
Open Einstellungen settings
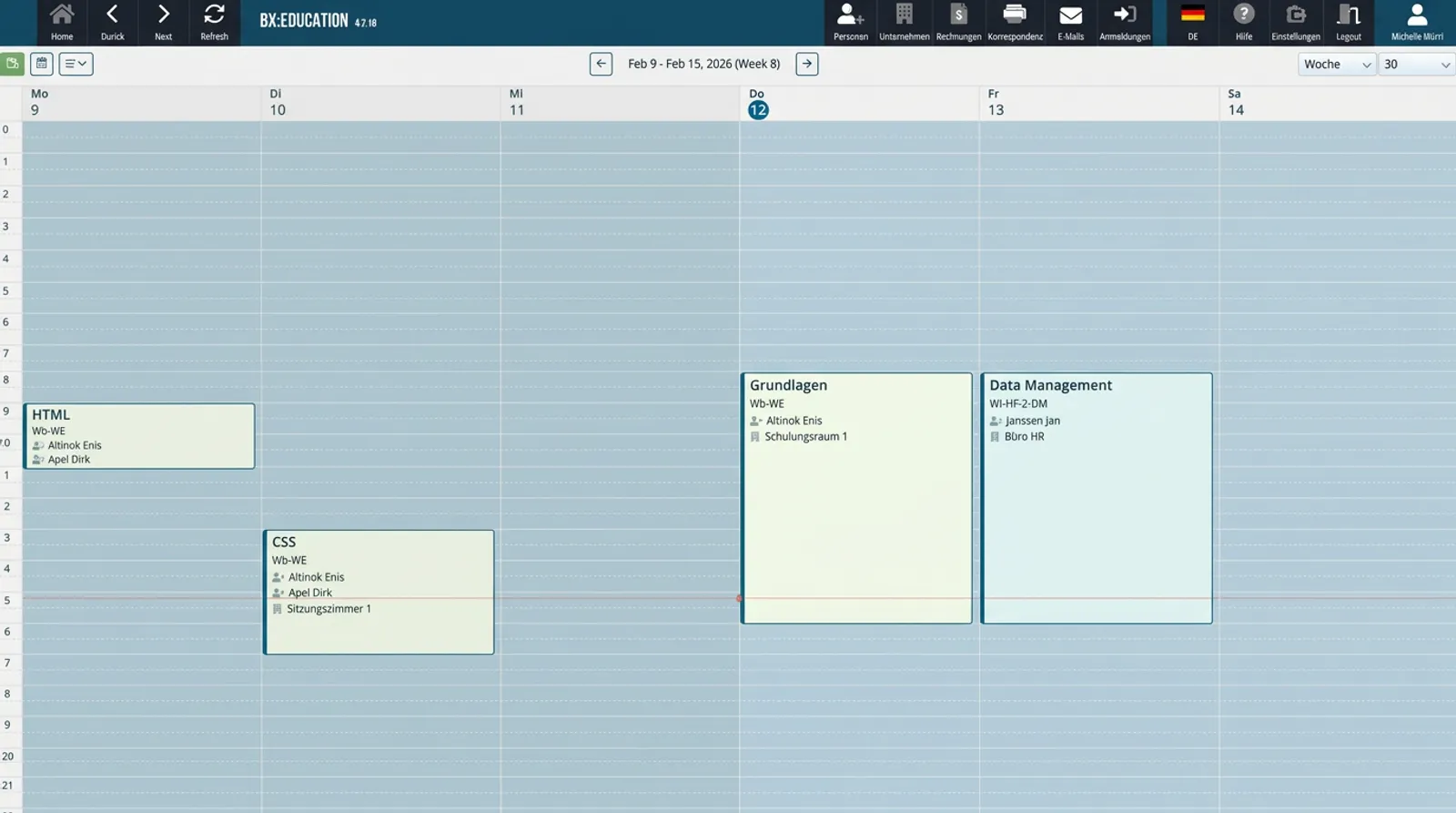1296,22
